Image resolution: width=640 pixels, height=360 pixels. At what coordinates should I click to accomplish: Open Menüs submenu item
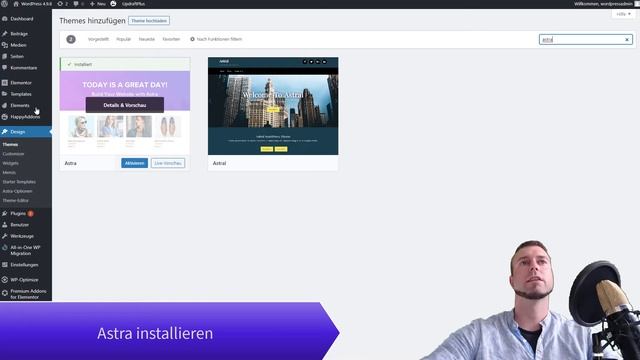click(9, 173)
